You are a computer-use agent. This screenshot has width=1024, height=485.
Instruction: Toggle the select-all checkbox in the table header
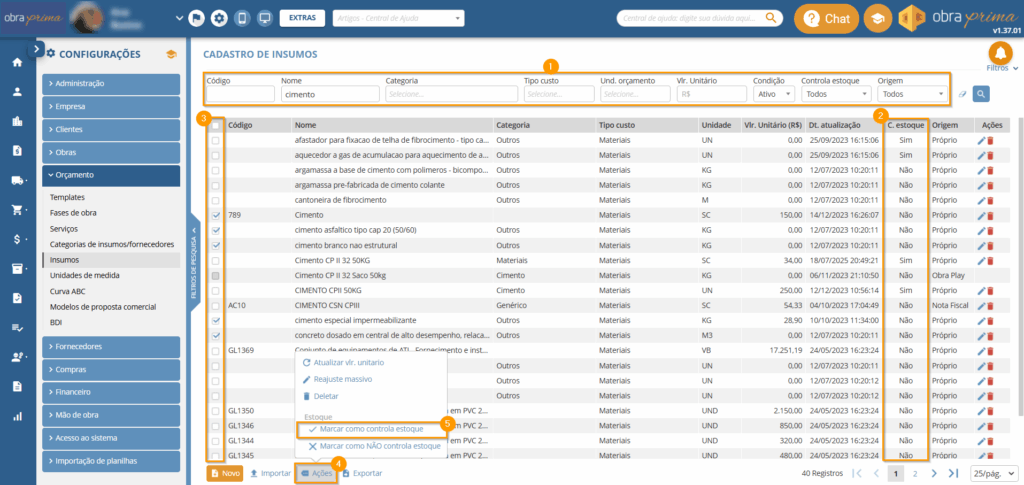pos(216,125)
